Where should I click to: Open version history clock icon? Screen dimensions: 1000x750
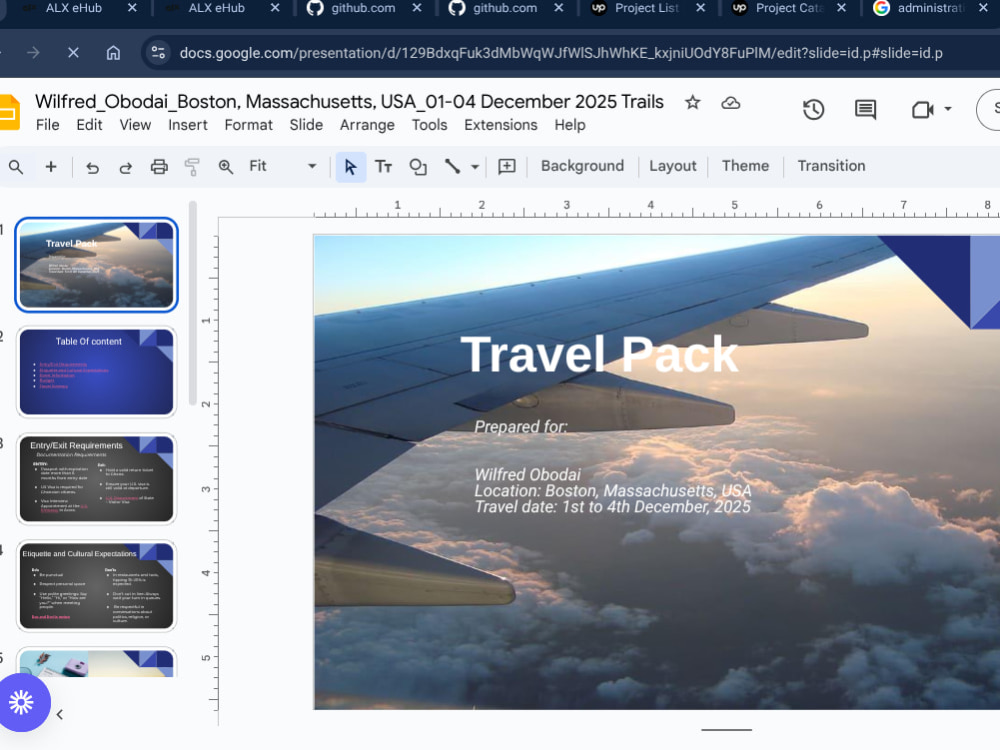[813, 110]
